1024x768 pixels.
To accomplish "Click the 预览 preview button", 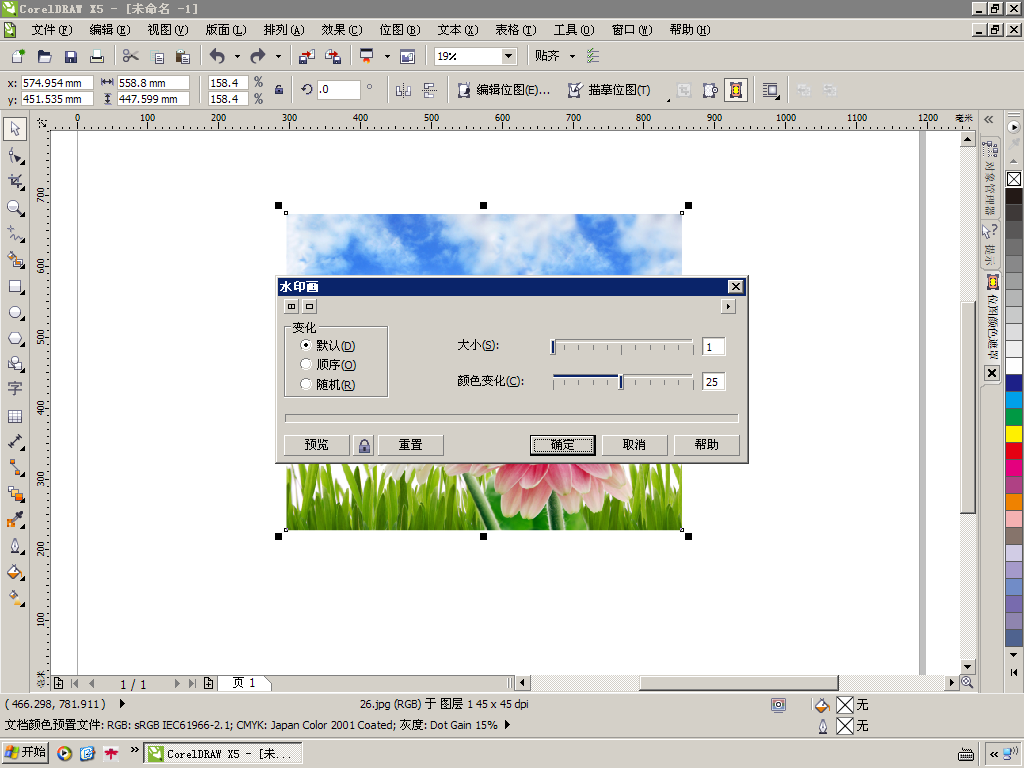I will point(317,445).
